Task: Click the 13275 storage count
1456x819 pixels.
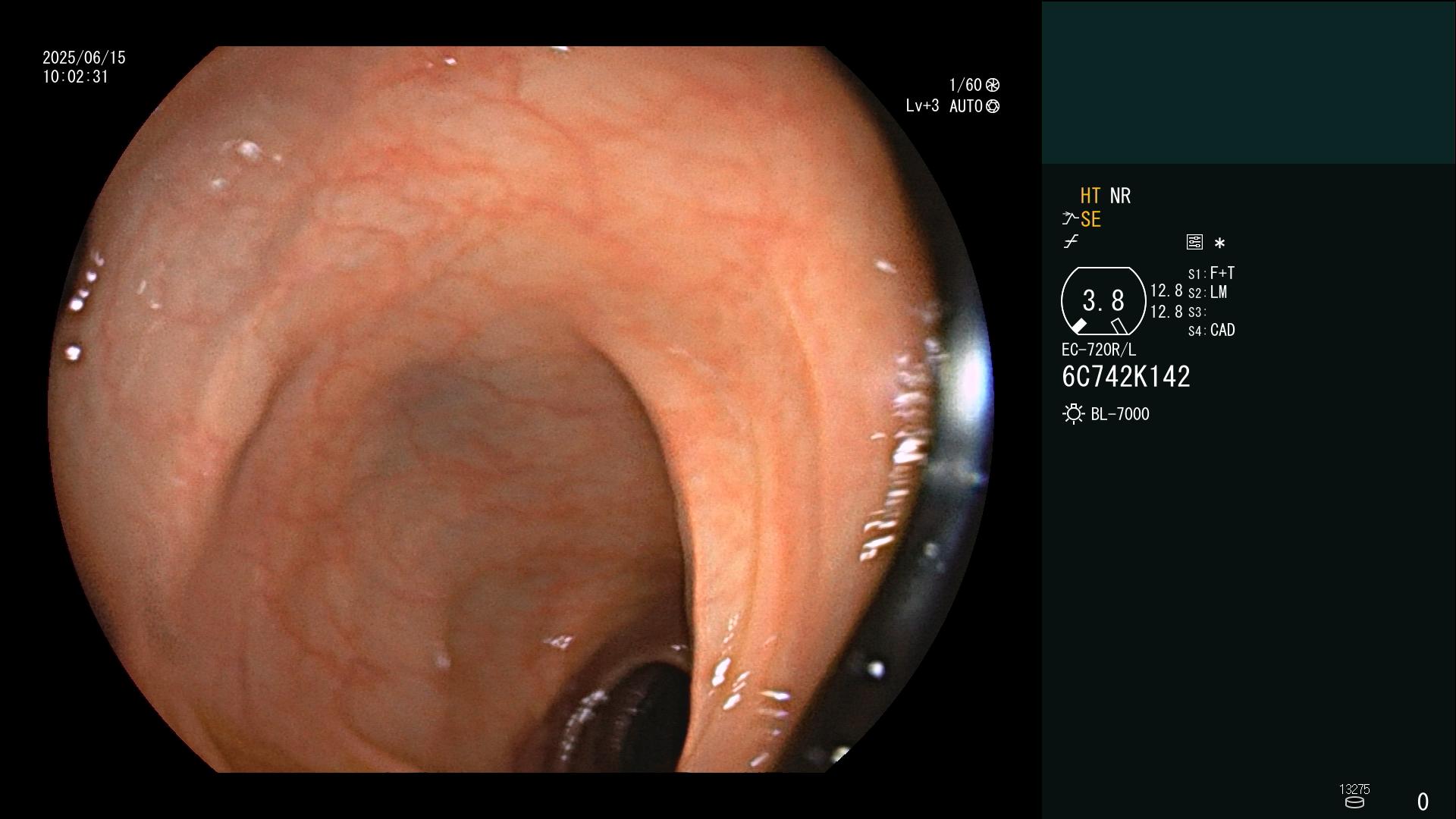Action: [x=1354, y=789]
